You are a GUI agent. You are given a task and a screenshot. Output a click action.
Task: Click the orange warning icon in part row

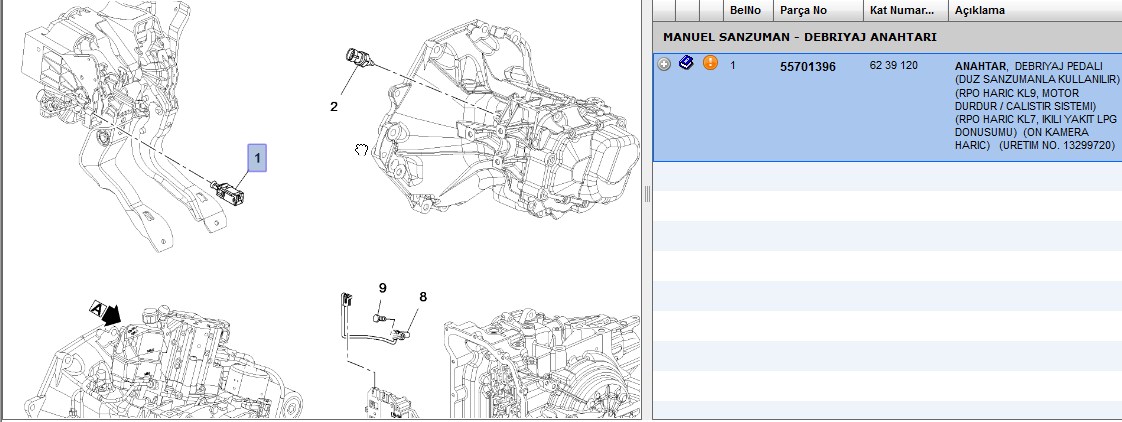pos(710,63)
